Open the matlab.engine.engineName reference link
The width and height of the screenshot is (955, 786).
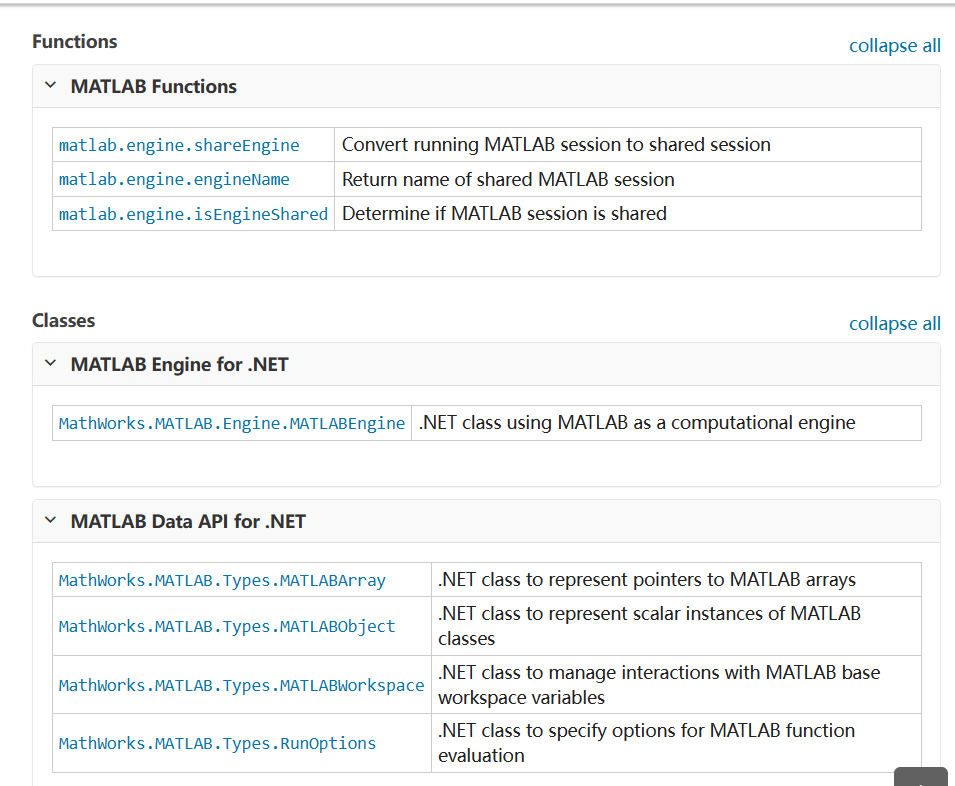174,180
